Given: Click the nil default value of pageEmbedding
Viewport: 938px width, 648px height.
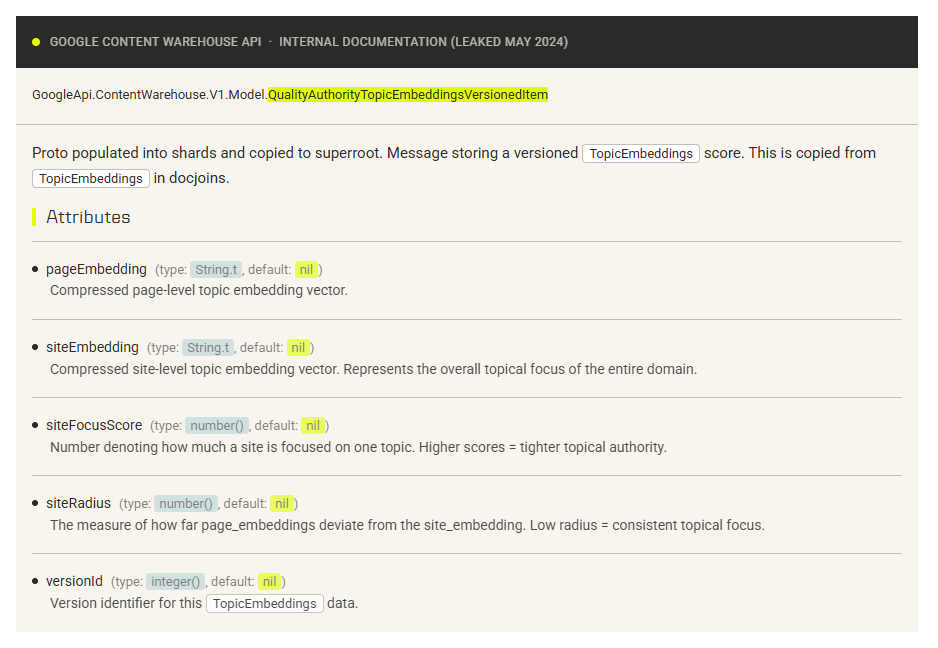Looking at the screenshot, I should [306, 270].
